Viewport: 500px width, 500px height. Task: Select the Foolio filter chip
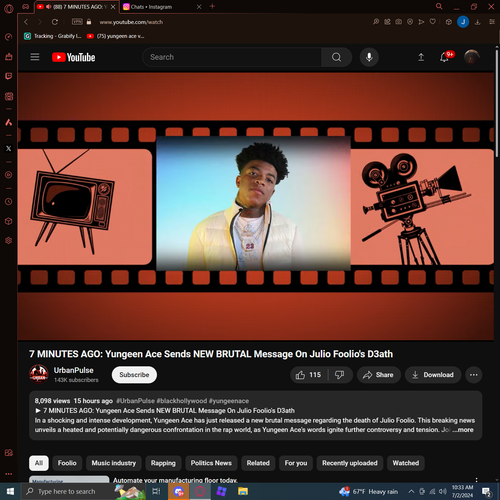click(67, 463)
